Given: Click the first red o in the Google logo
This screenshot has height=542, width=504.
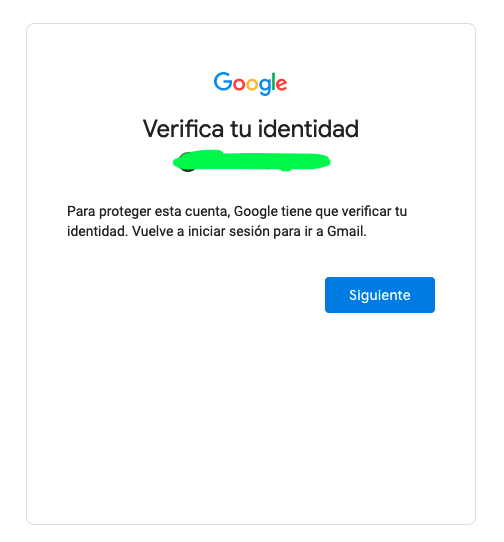Looking at the screenshot, I should pyautogui.click(x=239, y=84).
